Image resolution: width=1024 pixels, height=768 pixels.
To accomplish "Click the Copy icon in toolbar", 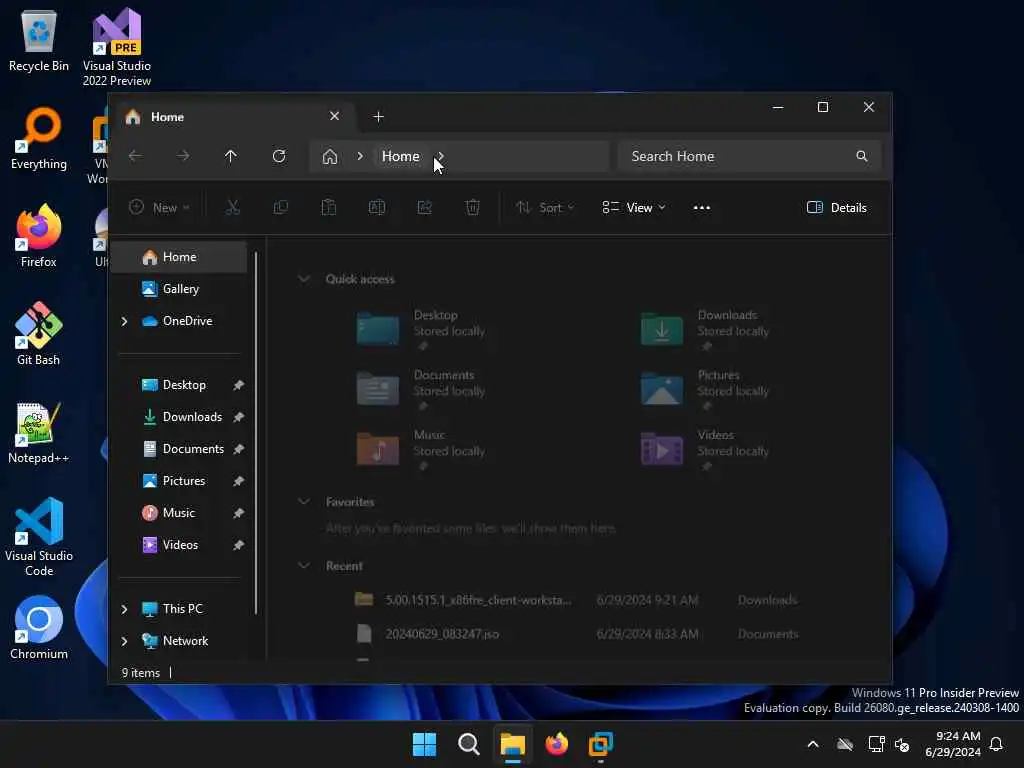I will pos(281,208).
